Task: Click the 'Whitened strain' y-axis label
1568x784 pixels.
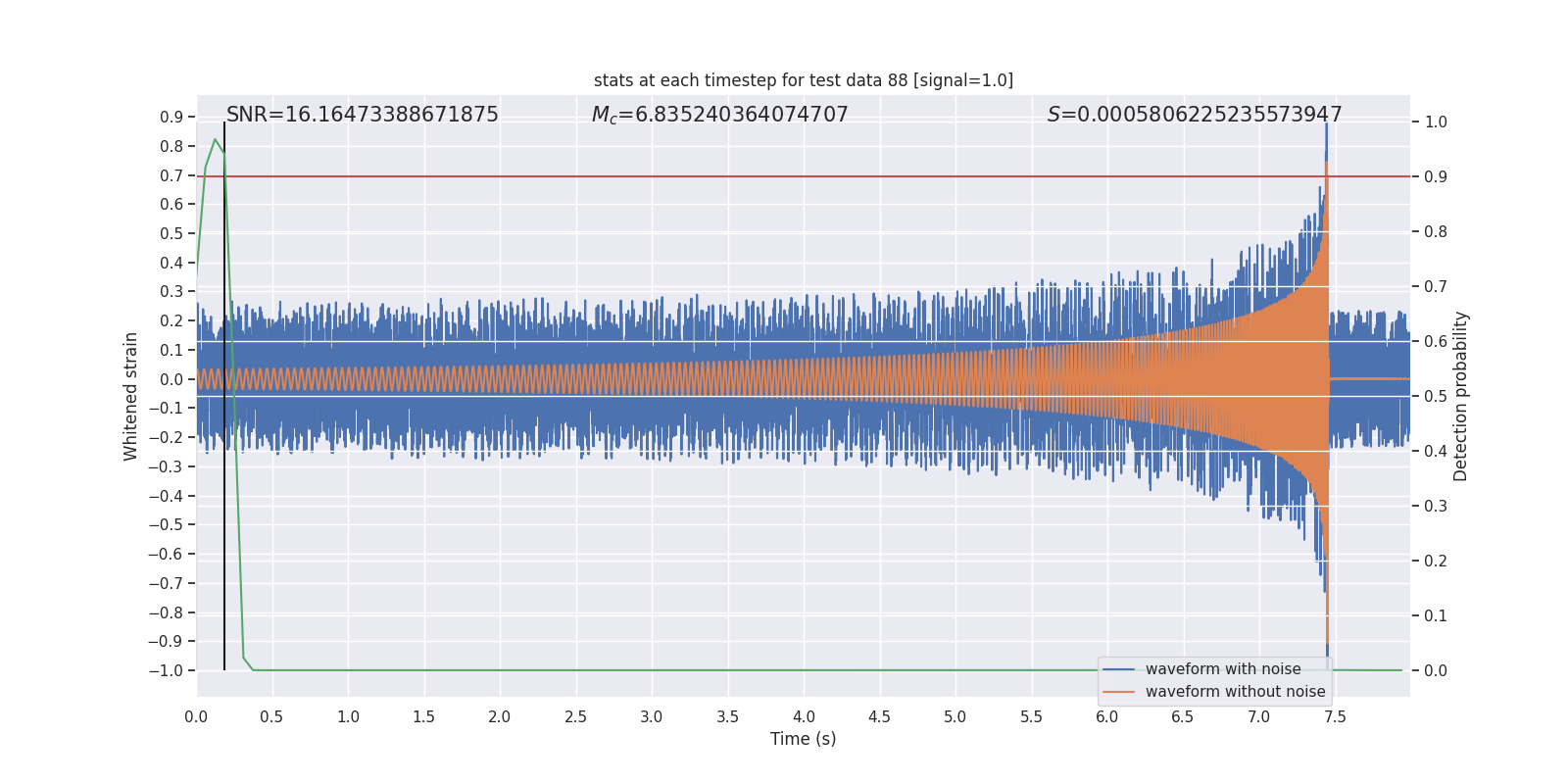Action: (131, 396)
